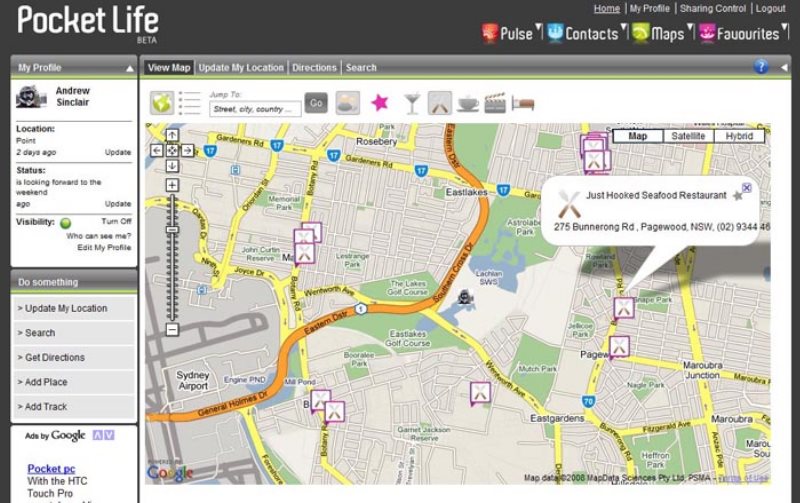The height and width of the screenshot is (503, 800).
Task: Pan map up with arrow button
Action: click(x=172, y=135)
